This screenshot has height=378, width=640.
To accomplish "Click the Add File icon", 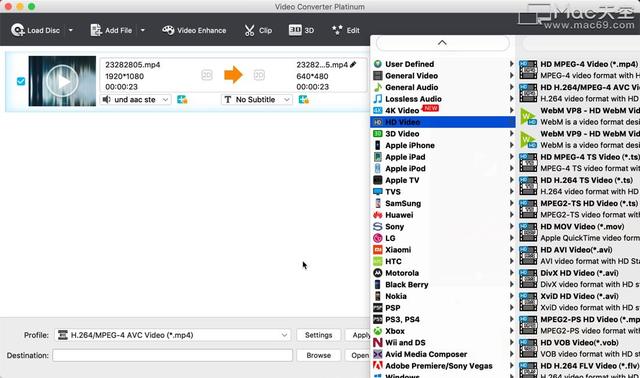I will [x=96, y=30].
